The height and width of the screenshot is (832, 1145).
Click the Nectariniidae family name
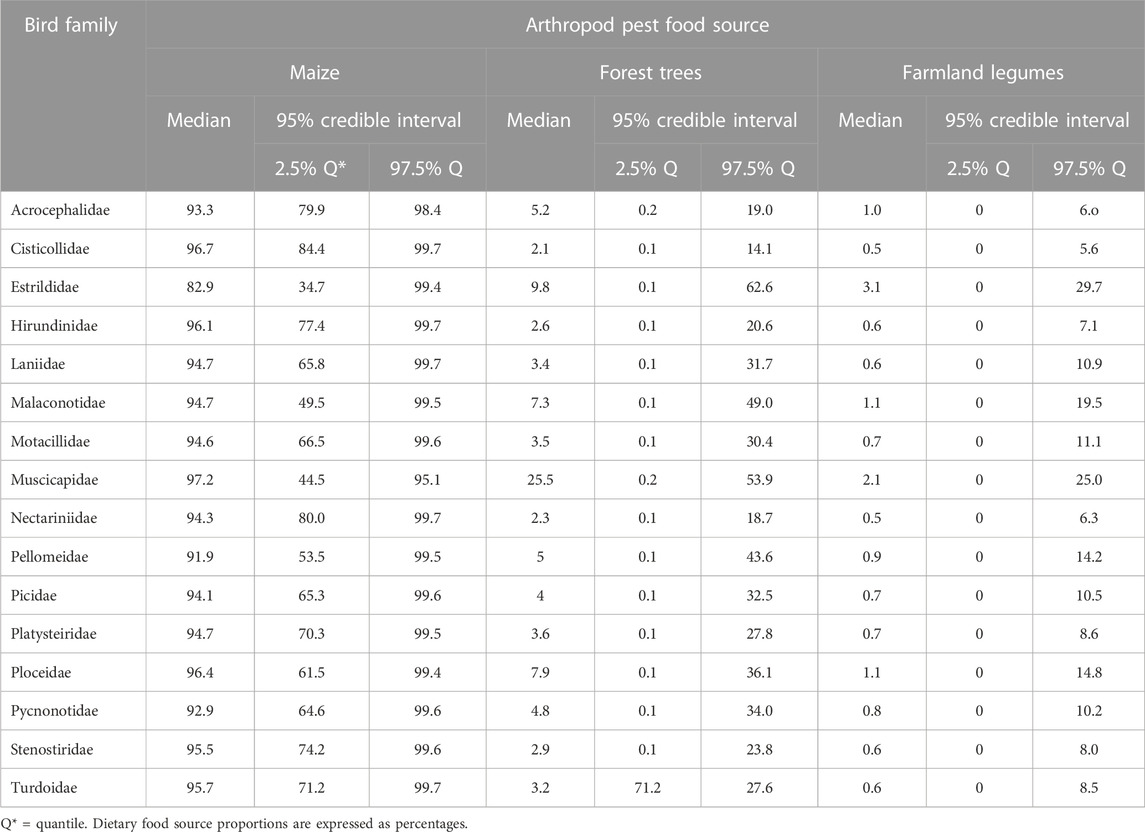pos(54,519)
